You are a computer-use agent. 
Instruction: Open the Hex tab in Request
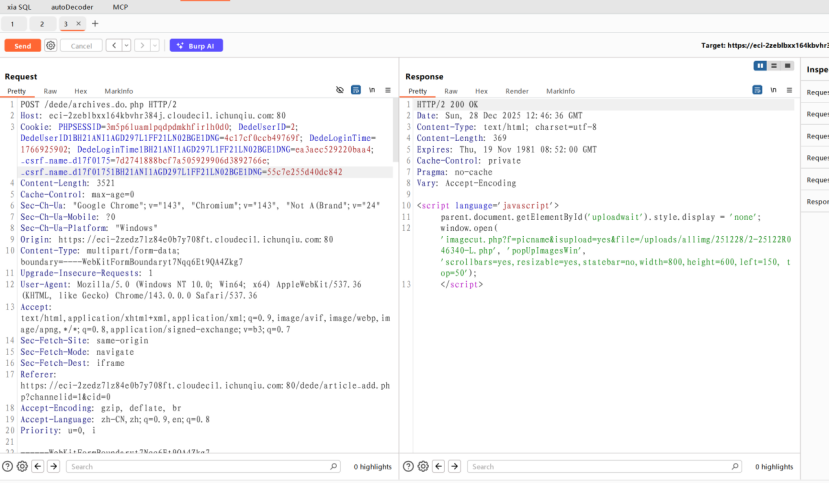[x=80, y=91]
